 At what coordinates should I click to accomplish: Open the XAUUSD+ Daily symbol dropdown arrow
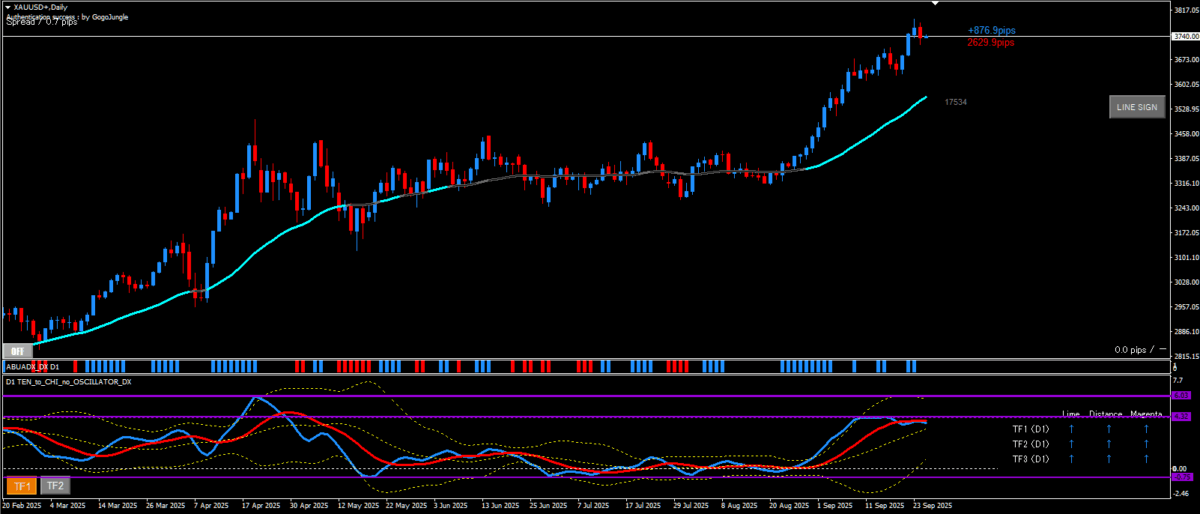[8, 7]
